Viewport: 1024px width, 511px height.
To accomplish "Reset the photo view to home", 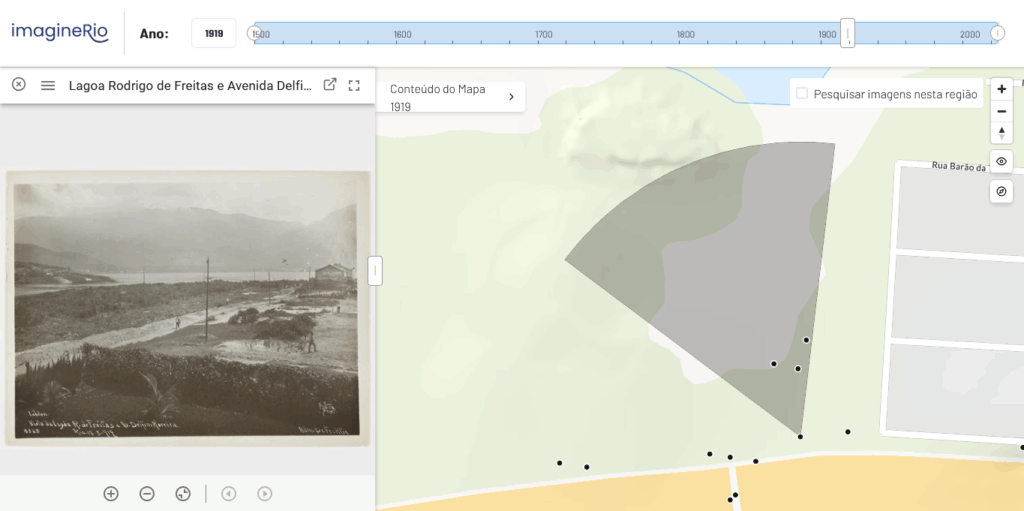I will pyautogui.click(x=183, y=493).
